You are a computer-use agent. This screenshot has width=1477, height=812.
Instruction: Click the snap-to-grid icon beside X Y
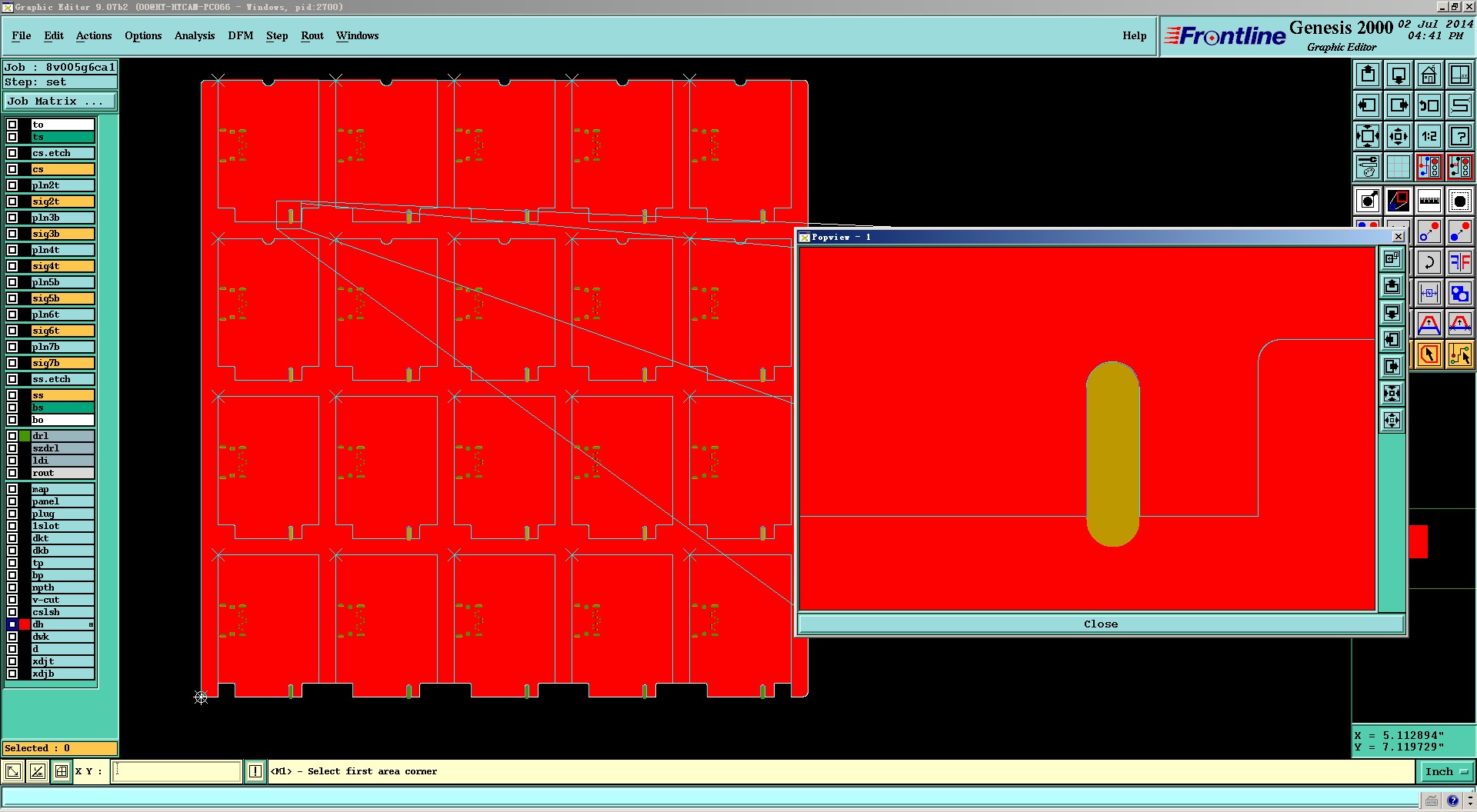pos(62,771)
